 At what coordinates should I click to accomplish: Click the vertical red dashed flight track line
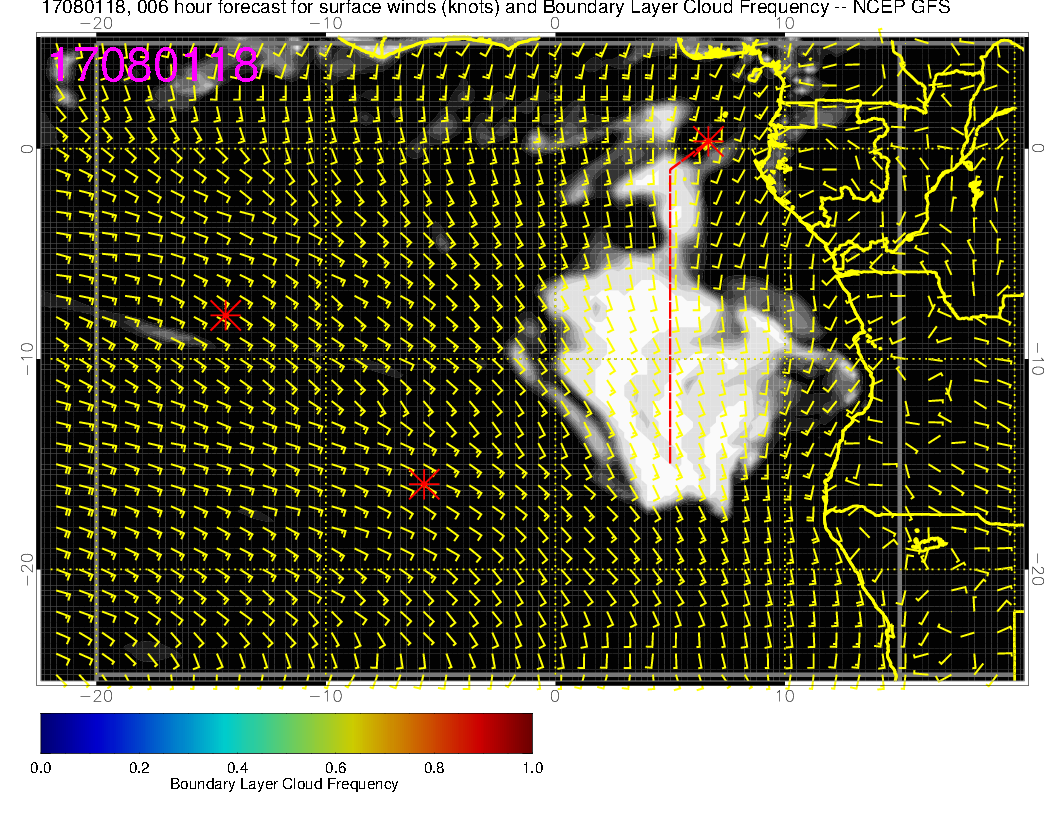point(670,320)
